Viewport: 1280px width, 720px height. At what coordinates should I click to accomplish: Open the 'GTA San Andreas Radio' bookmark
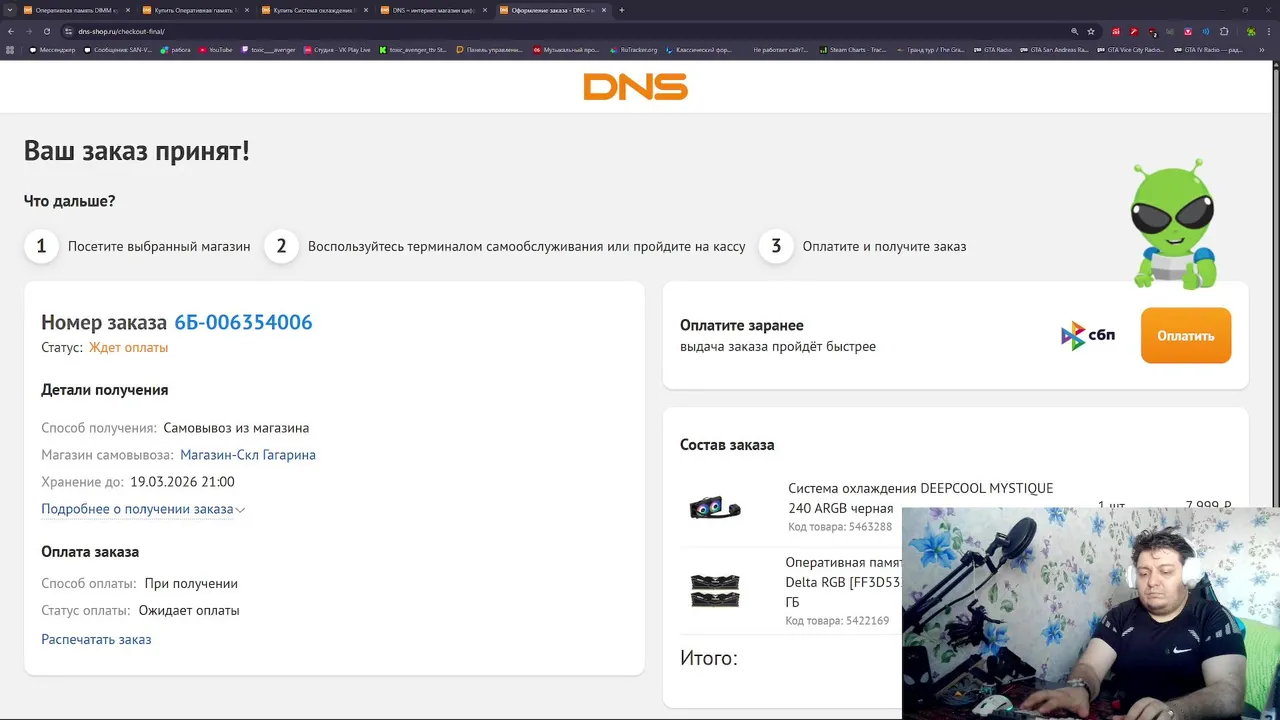point(1054,49)
